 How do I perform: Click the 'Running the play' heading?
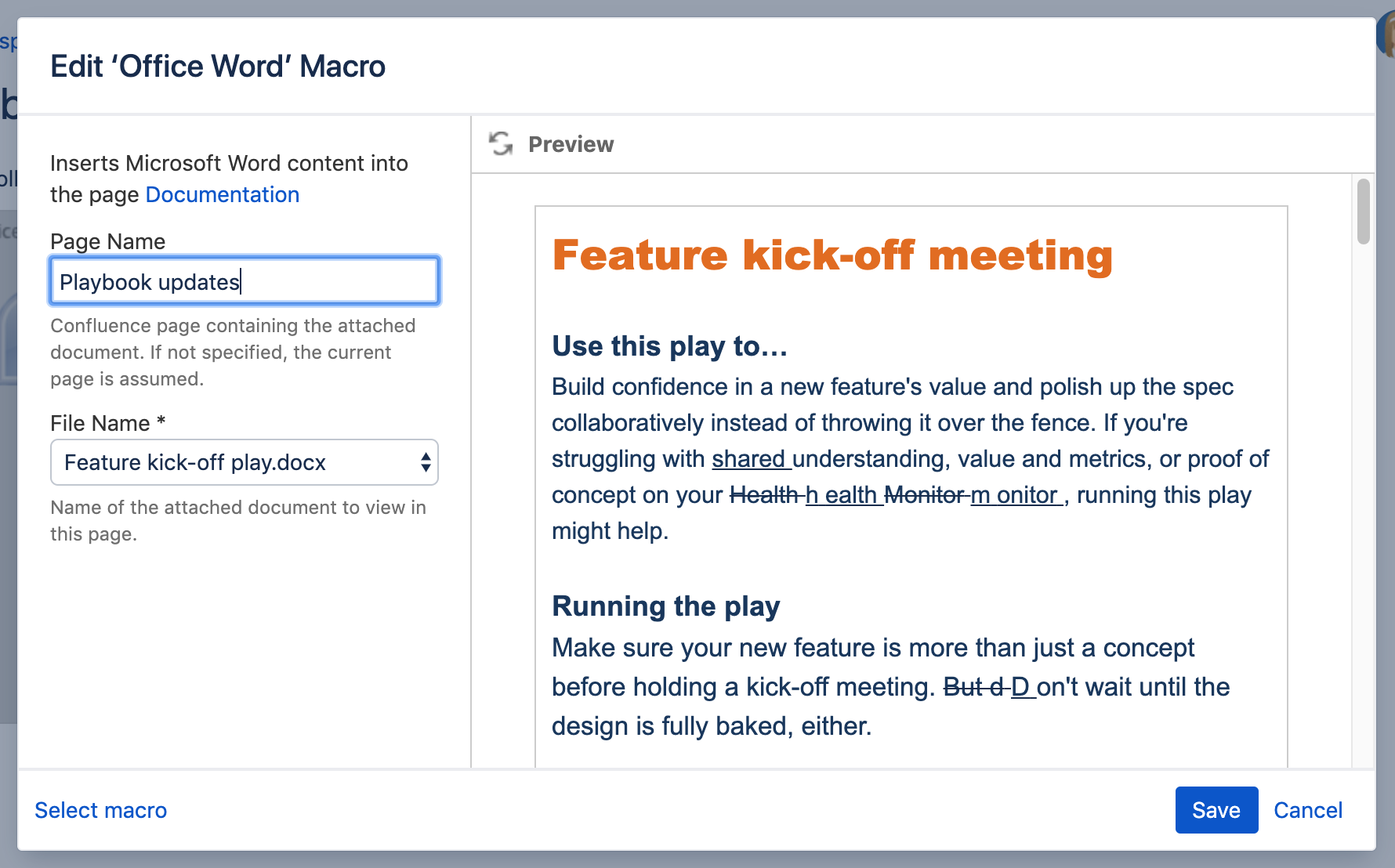665,606
